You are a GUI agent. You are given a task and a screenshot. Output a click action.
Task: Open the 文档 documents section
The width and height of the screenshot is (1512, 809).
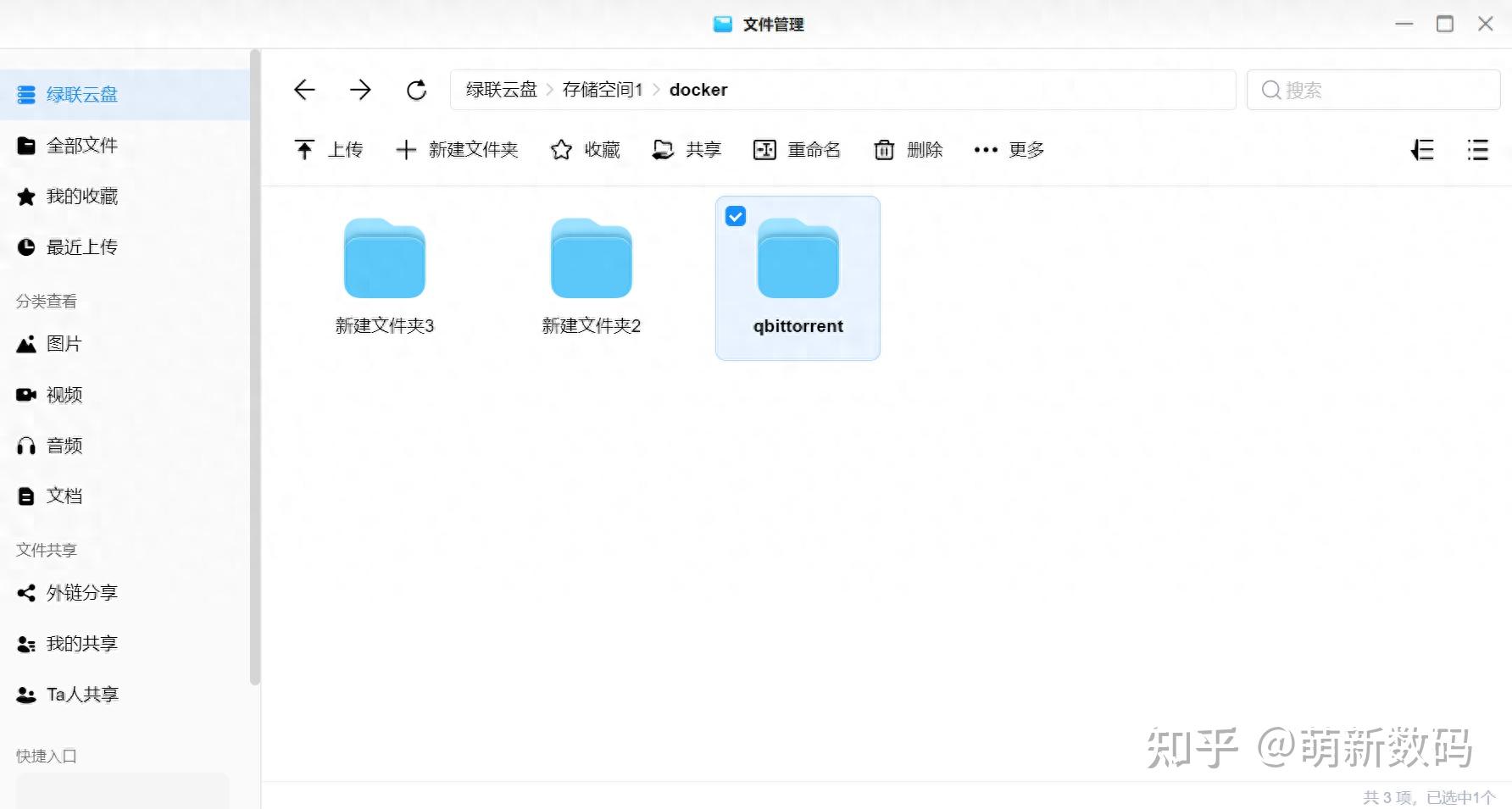click(63, 496)
